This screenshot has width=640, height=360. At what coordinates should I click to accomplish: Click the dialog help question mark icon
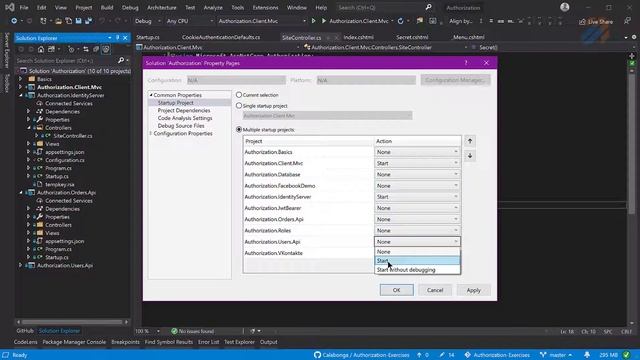point(466,63)
